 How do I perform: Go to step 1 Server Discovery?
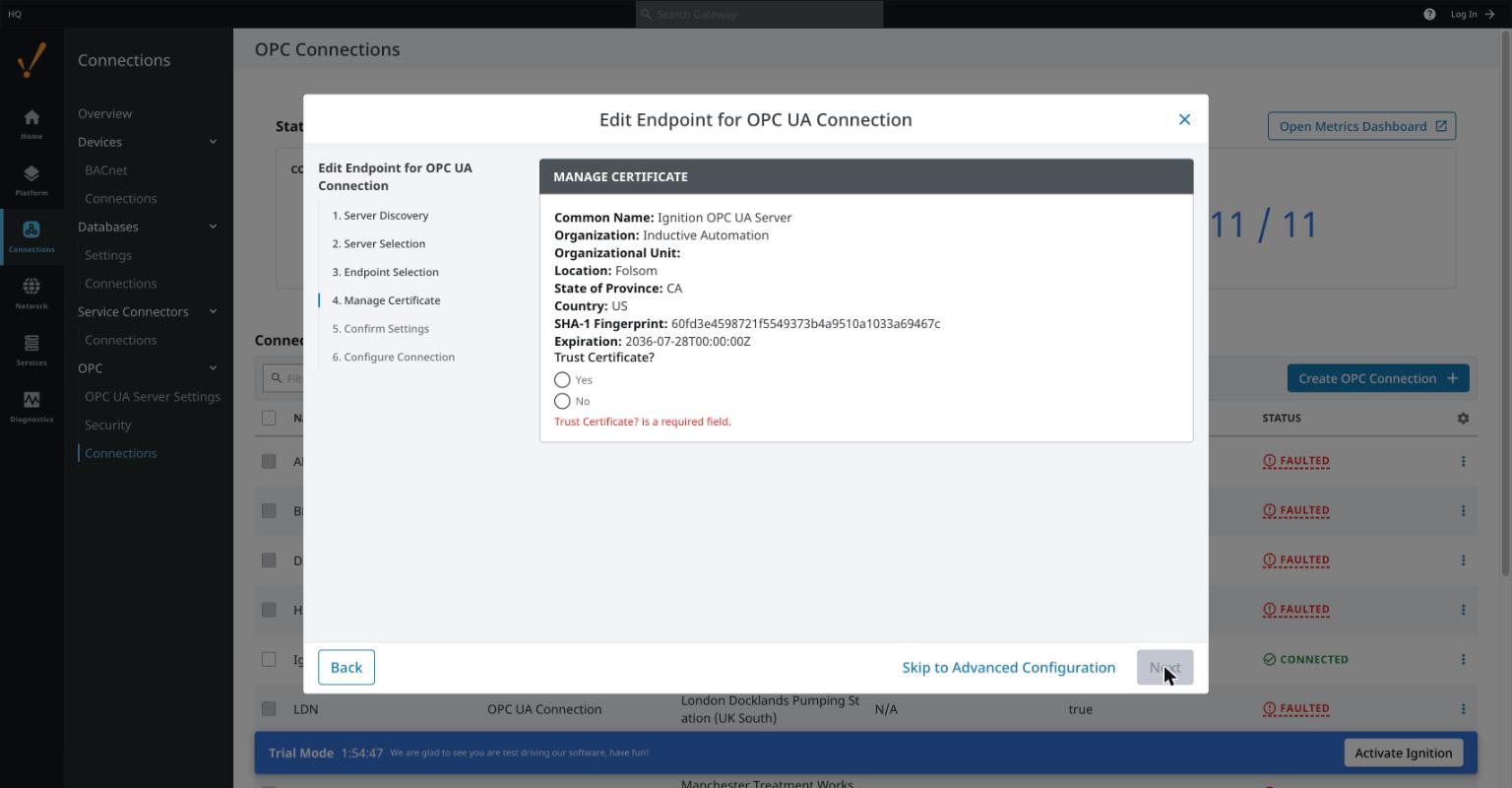[380, 216]
